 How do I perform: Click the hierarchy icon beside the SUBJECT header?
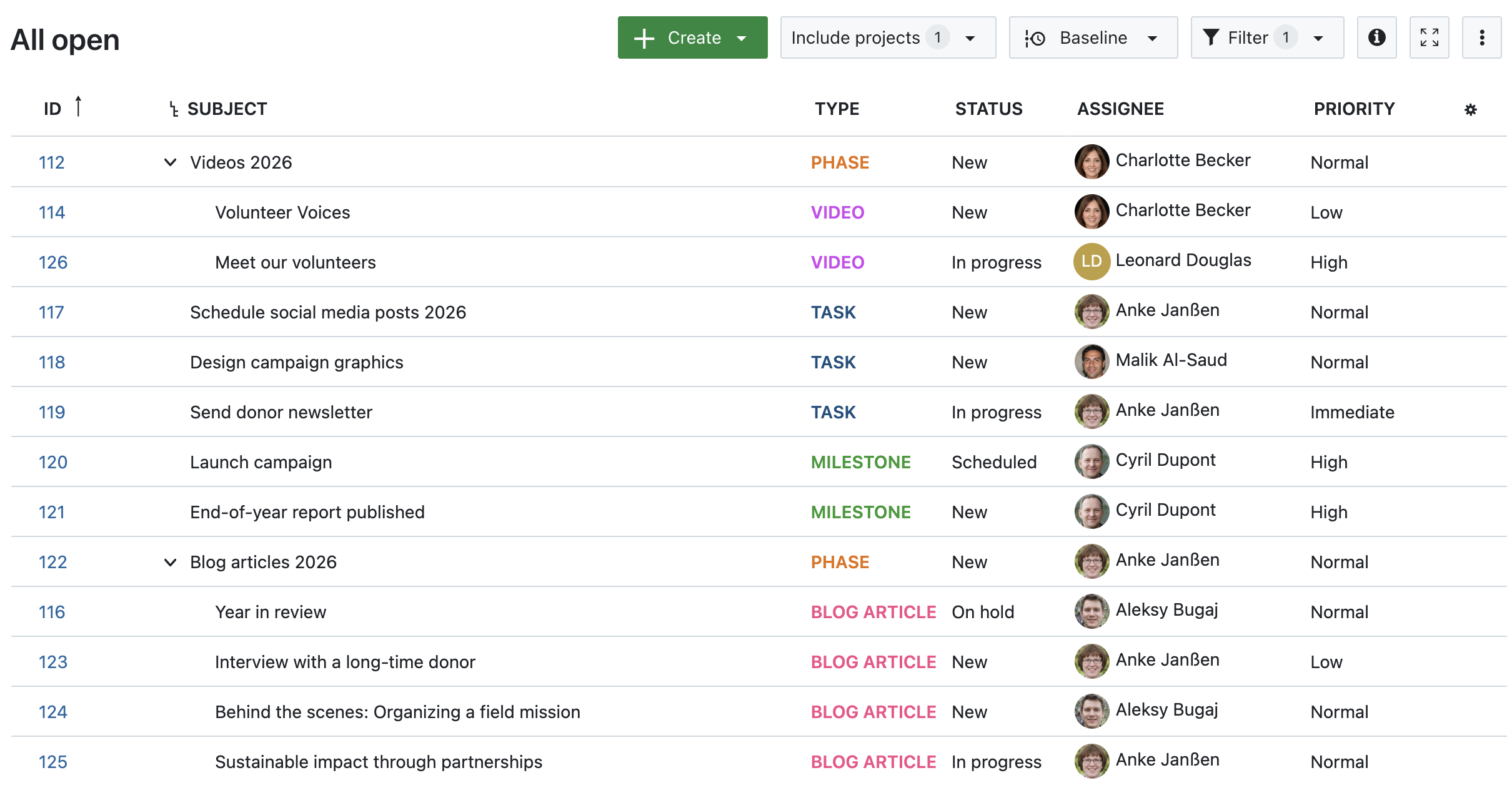(172, 108)
